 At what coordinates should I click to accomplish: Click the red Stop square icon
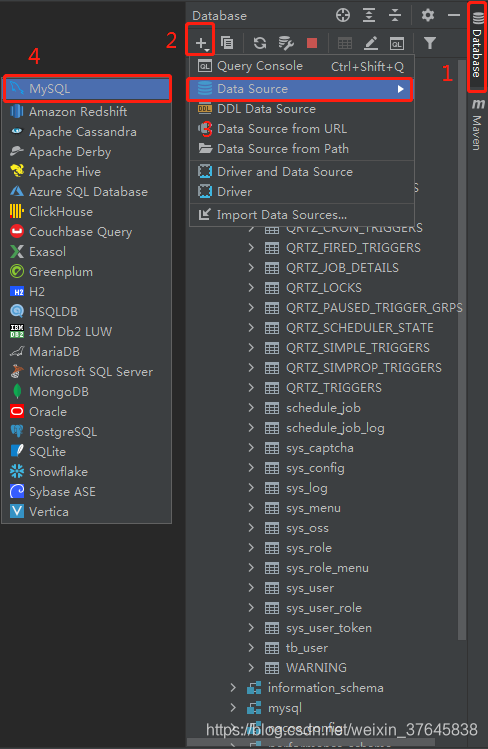[312, 43]
